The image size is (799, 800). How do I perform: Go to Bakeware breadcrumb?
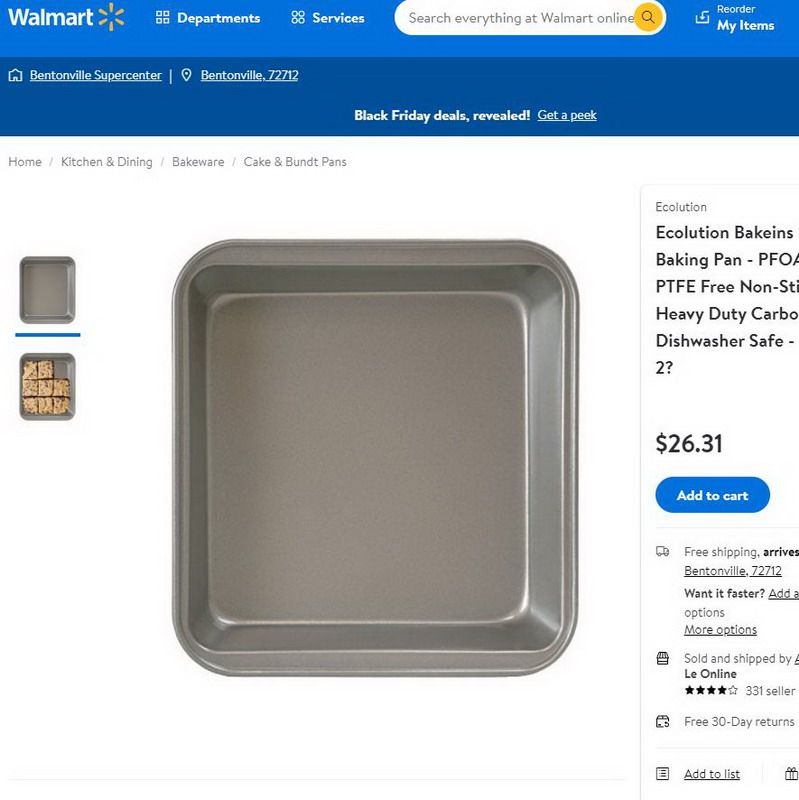198,162
